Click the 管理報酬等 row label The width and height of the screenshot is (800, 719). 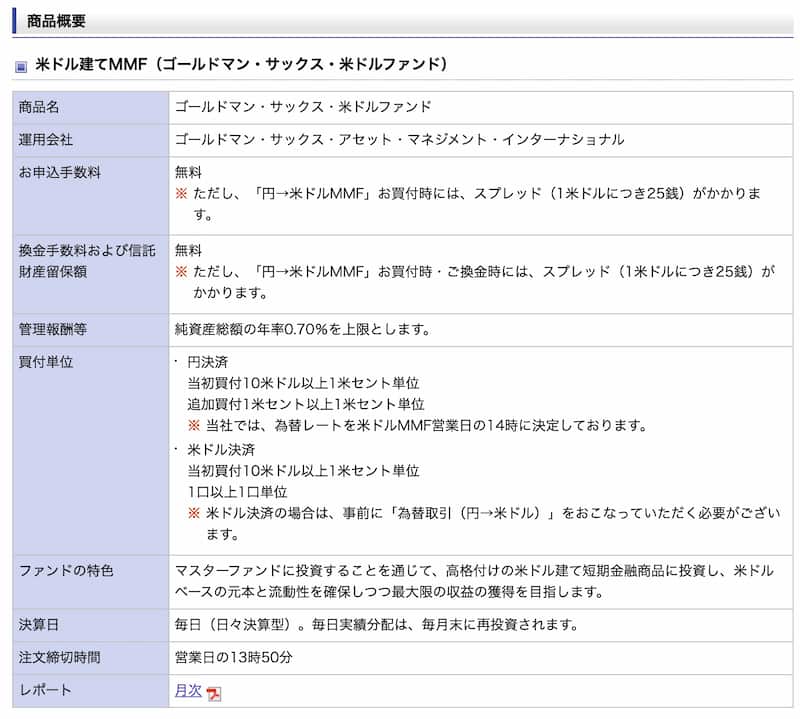click(52, 329)
